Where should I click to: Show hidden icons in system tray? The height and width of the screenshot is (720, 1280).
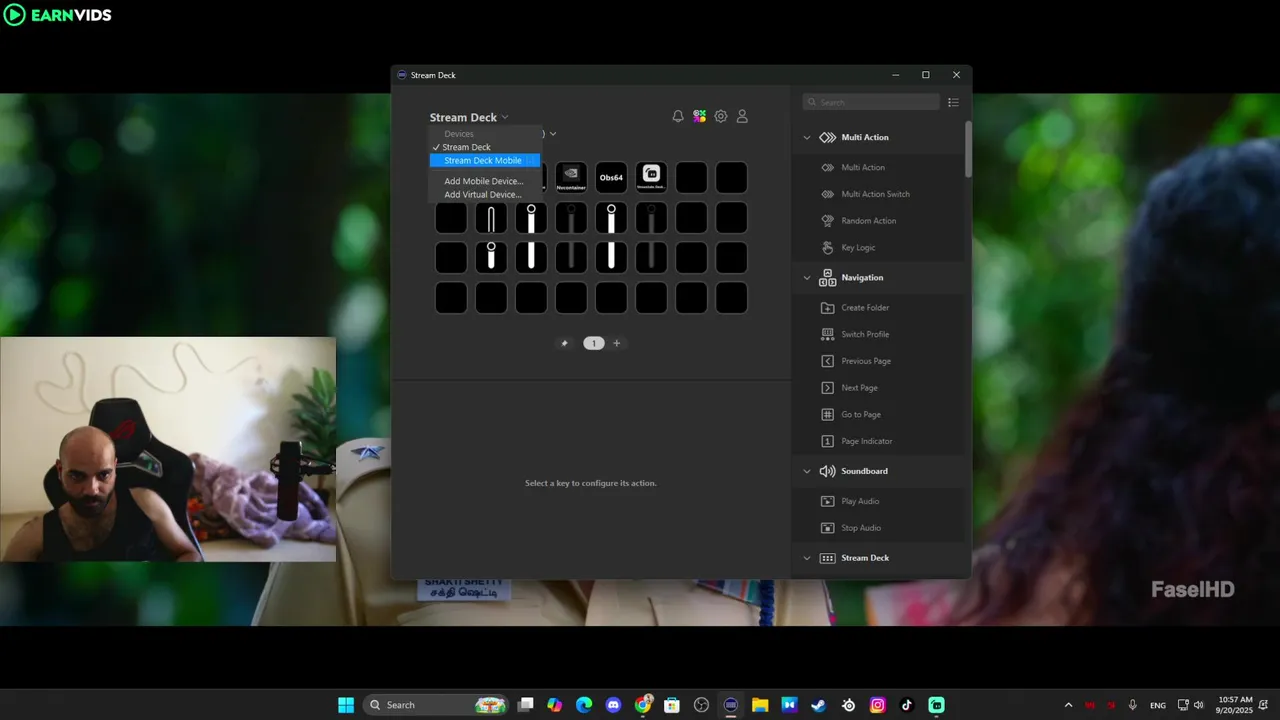1068,705
